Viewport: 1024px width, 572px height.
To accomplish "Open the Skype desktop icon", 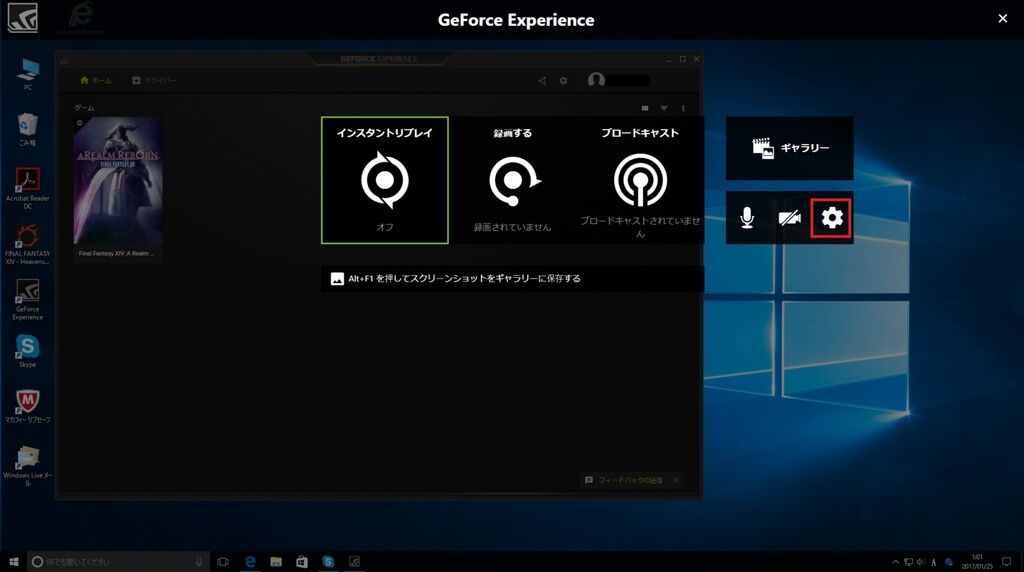I will tap(27, 351).
